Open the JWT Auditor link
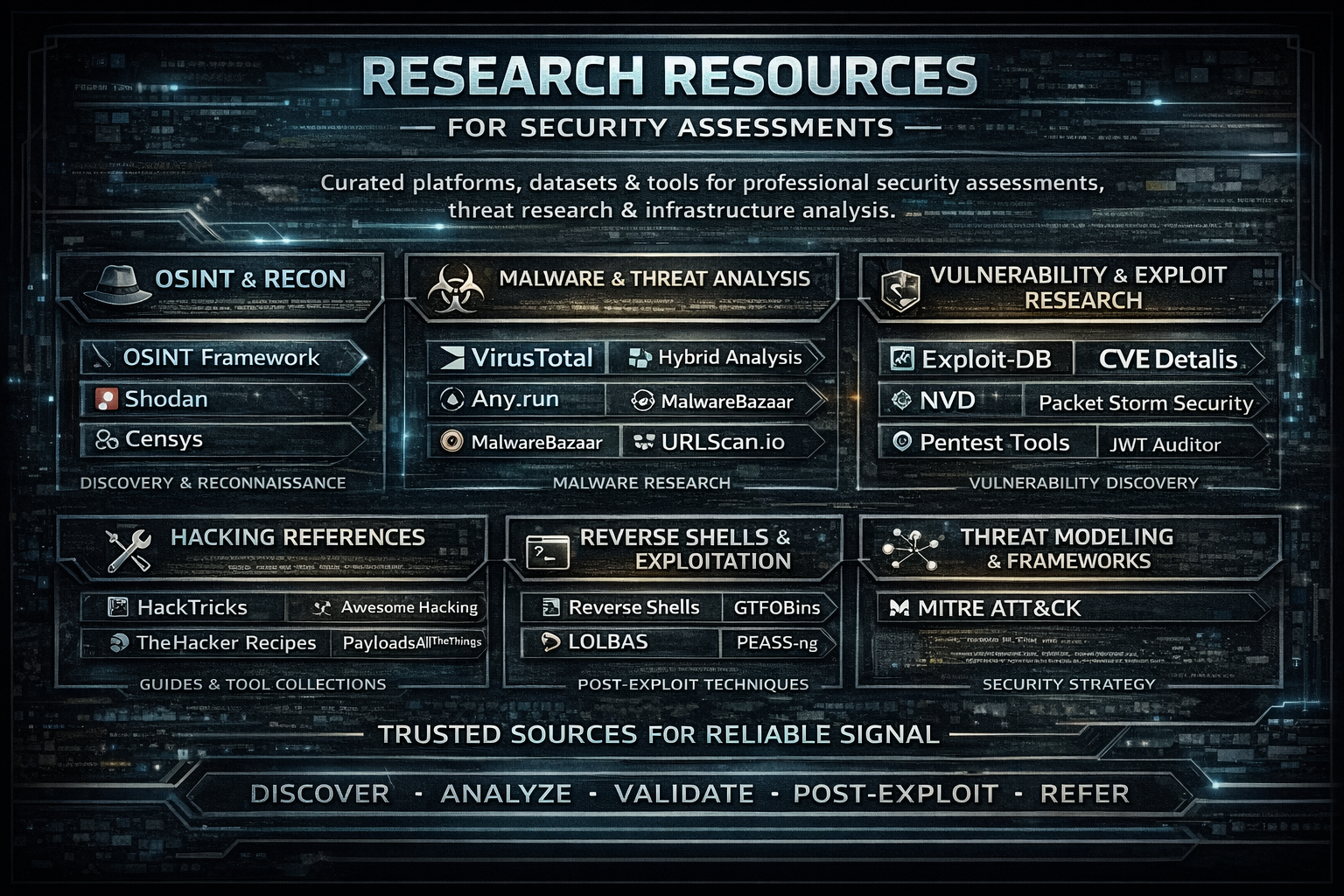The image size is (1344, 896). pos(1165,444)
